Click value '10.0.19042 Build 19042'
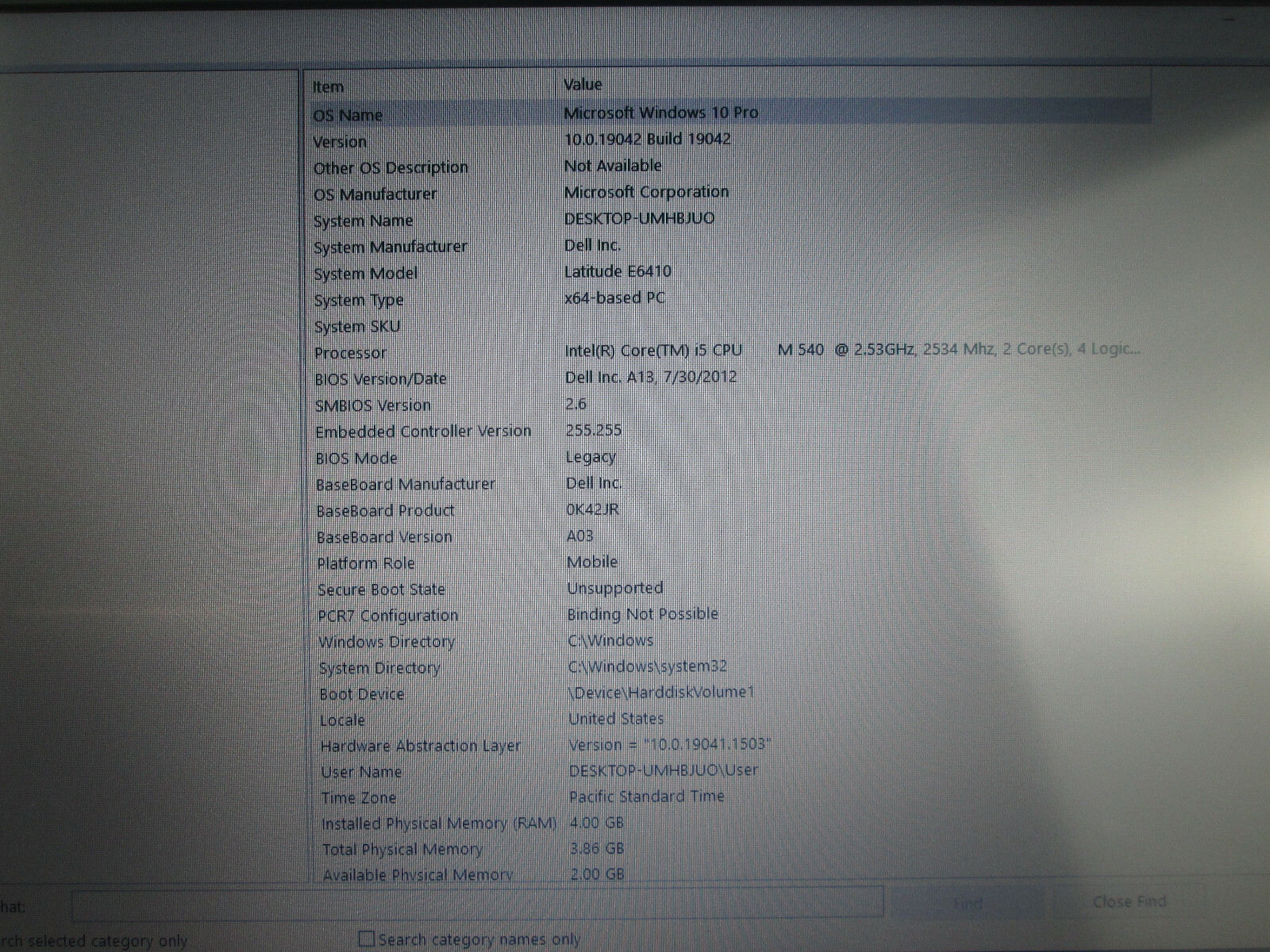Viewport: 1270px width, 952px height. click(x=647, y=139)
